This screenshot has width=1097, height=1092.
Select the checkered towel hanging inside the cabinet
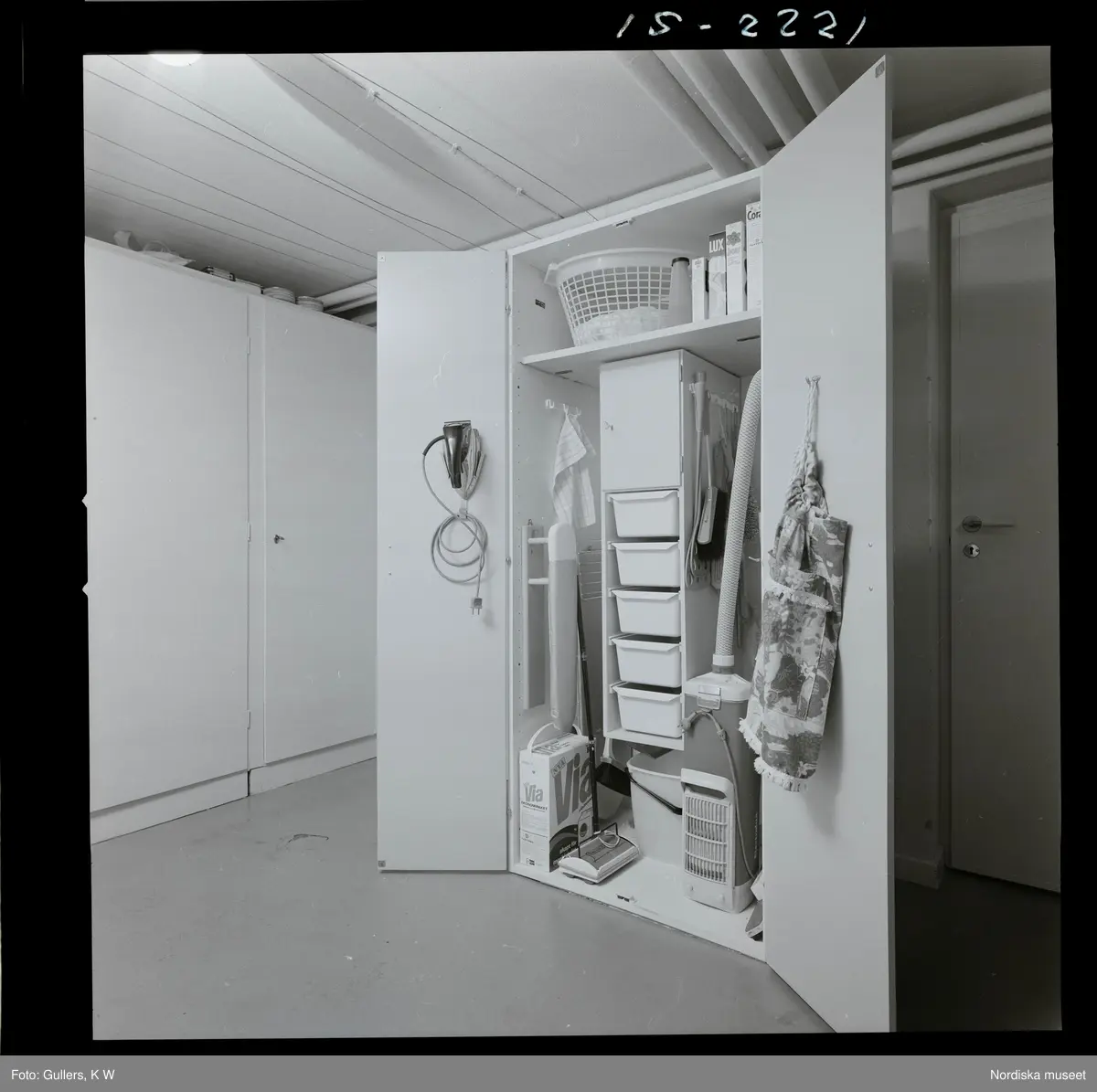(573, 466)
